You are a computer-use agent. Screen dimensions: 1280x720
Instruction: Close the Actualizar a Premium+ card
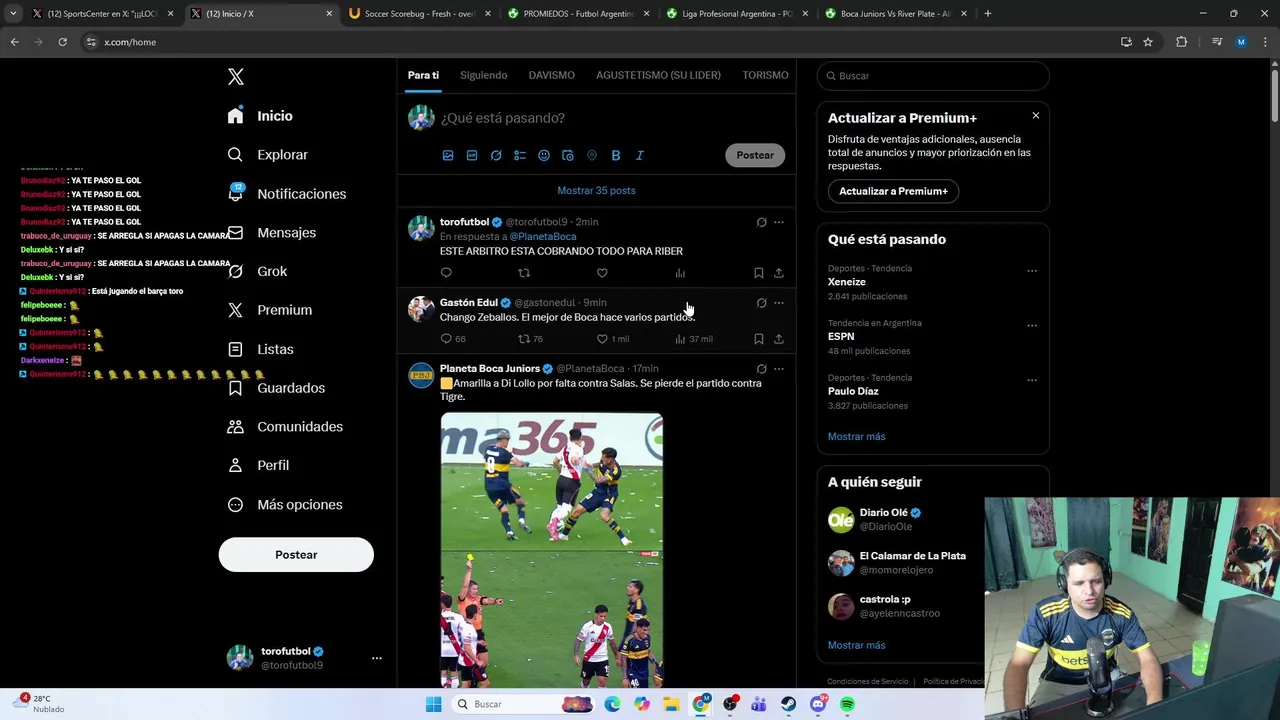1035,116
